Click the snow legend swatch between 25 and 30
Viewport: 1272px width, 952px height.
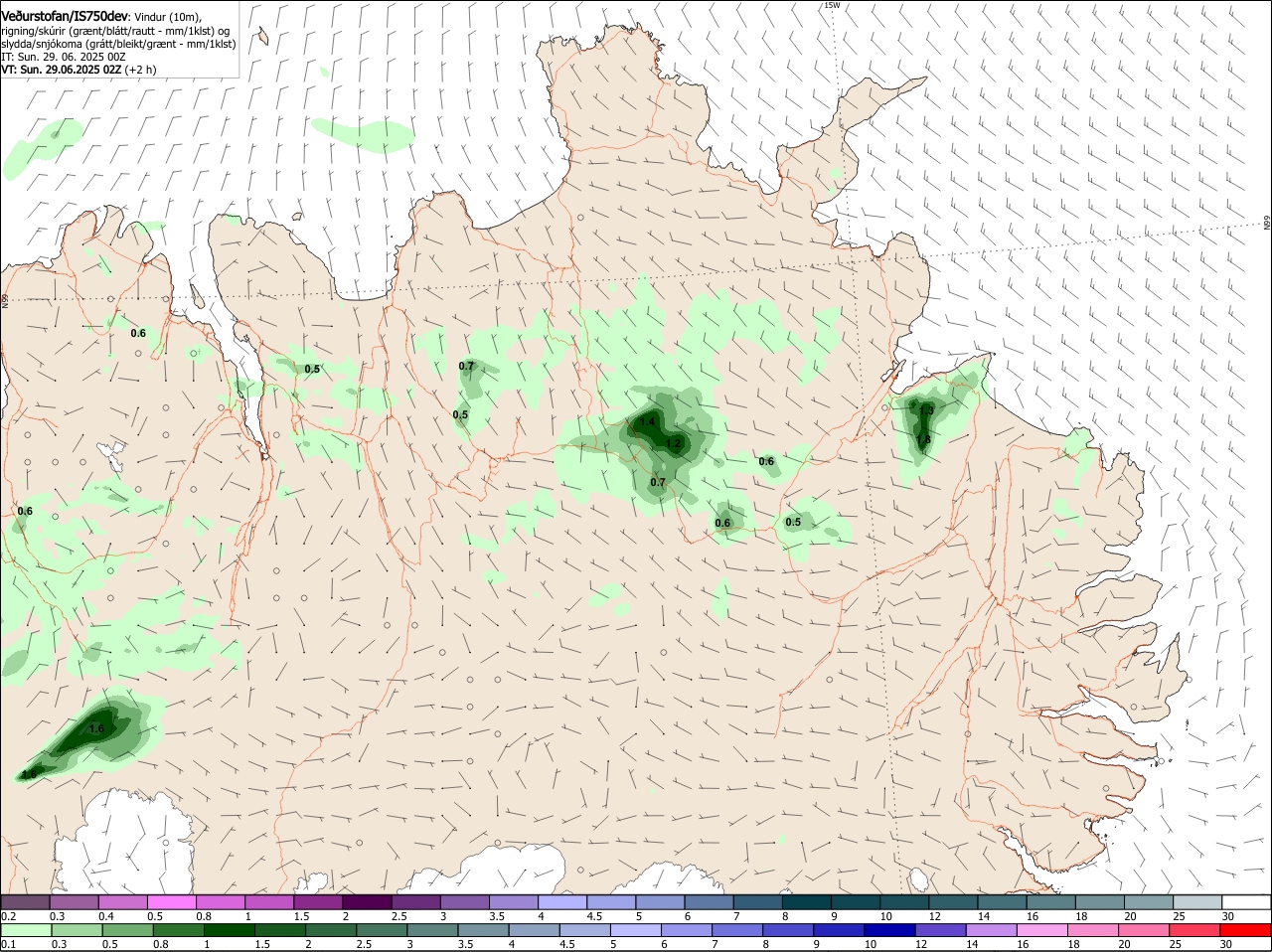1196,901
